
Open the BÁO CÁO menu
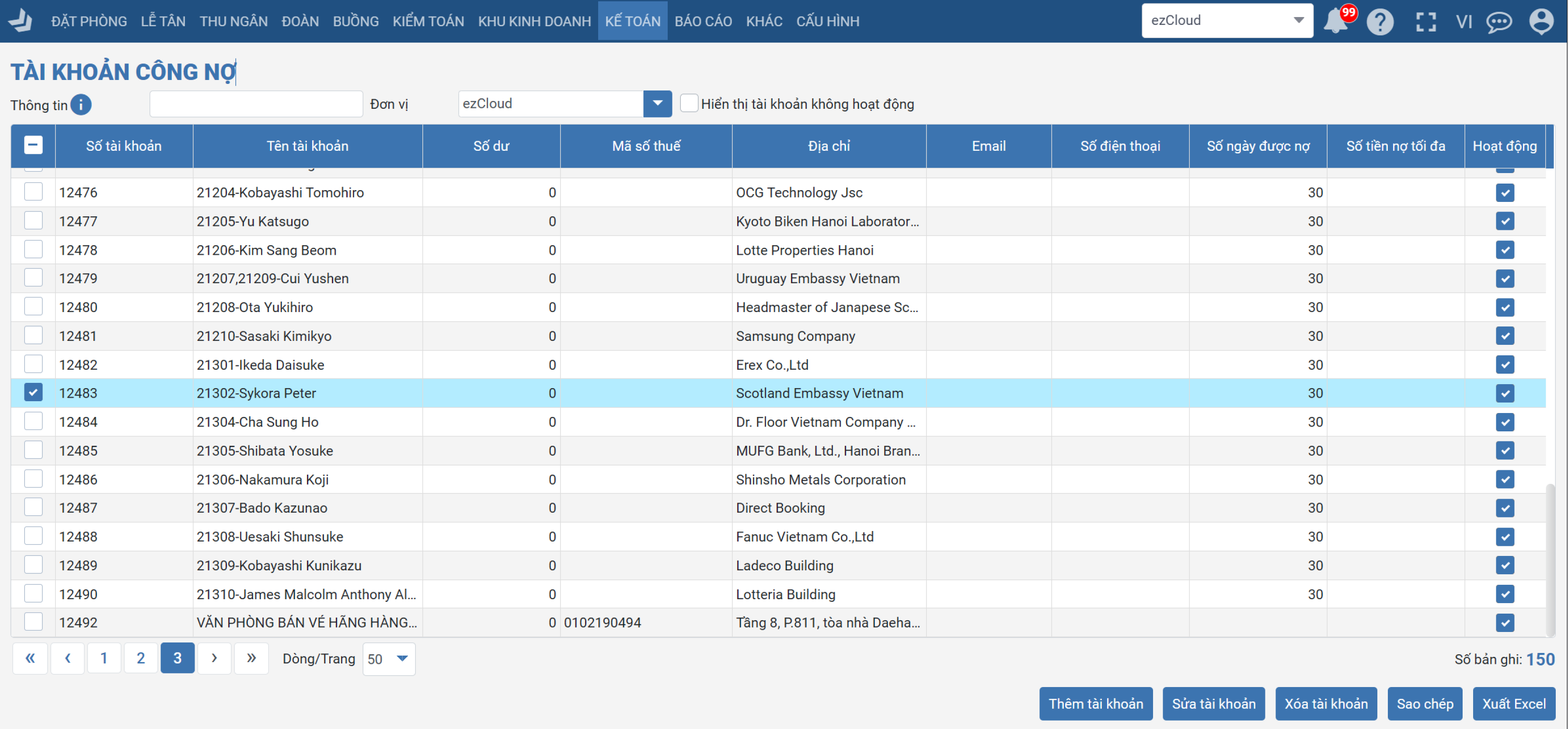(703, 21)
